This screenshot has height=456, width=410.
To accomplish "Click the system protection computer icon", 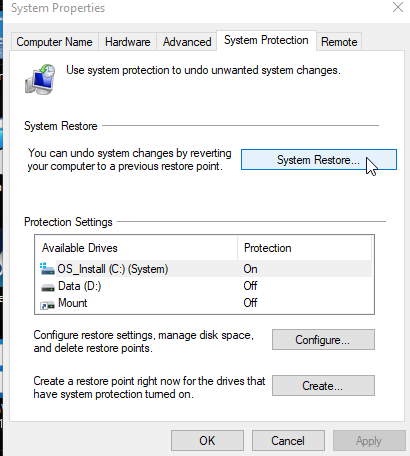I will click(x=40, y=79).
